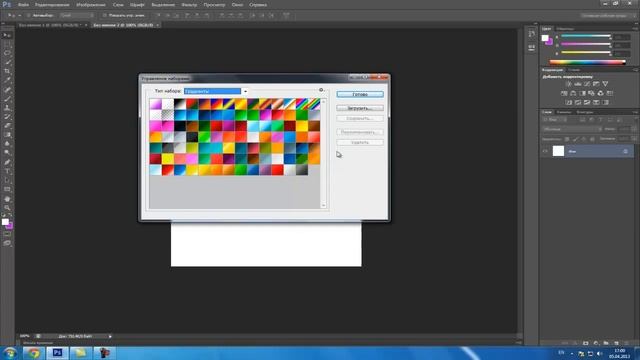
Task: Click the Удалить button
Action: point(360,142)
